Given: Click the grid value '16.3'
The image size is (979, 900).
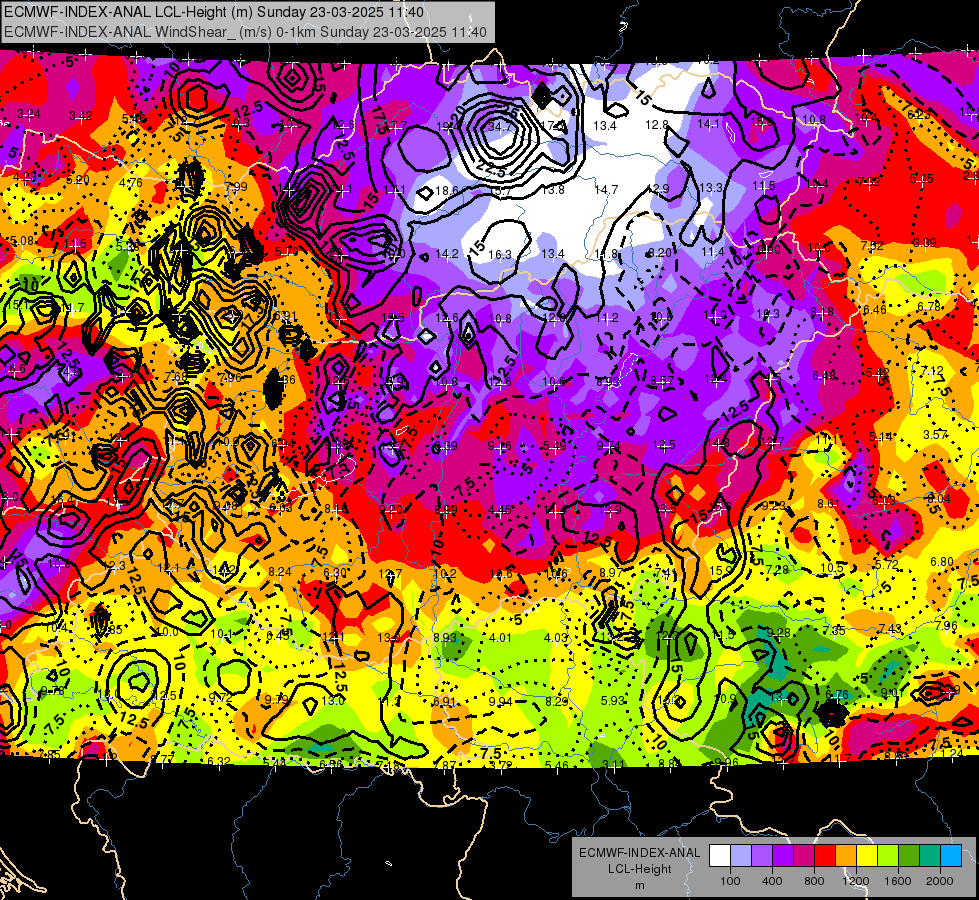Looking at the screenshot, I should 499,254.
